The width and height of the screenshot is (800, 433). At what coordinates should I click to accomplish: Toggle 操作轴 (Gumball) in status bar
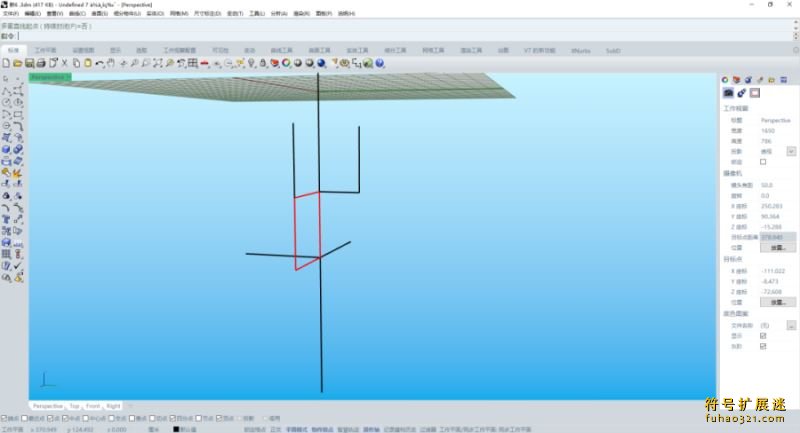tap(371, 429)
